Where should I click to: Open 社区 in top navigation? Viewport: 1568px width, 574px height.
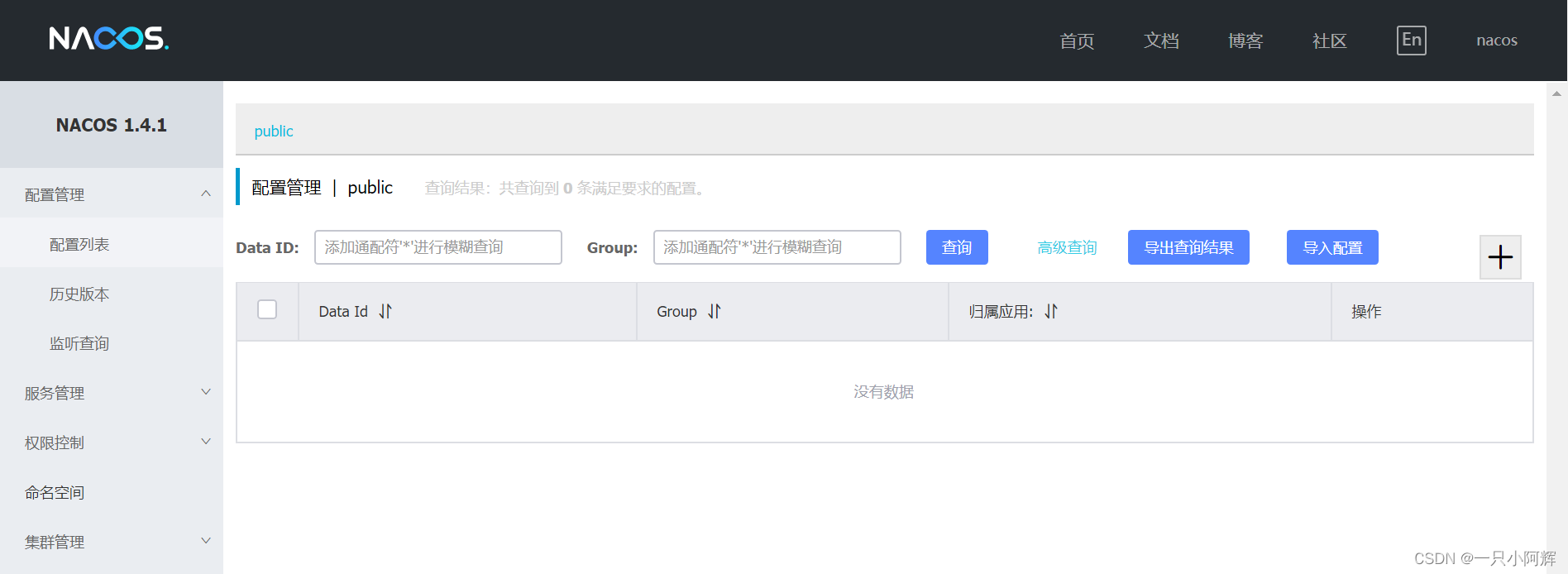1330,41
